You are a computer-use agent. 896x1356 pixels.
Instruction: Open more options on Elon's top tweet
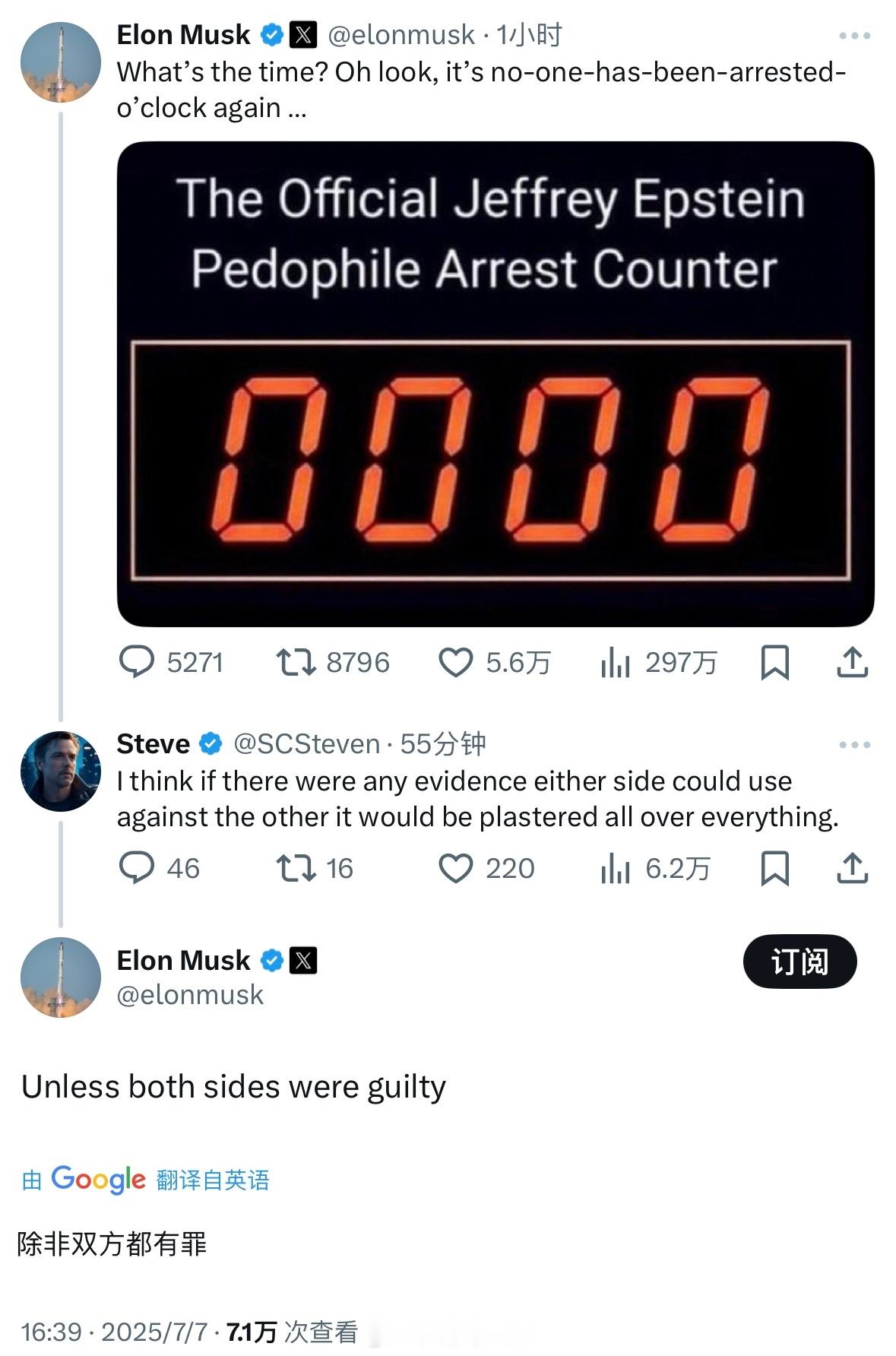click(854, 36)
